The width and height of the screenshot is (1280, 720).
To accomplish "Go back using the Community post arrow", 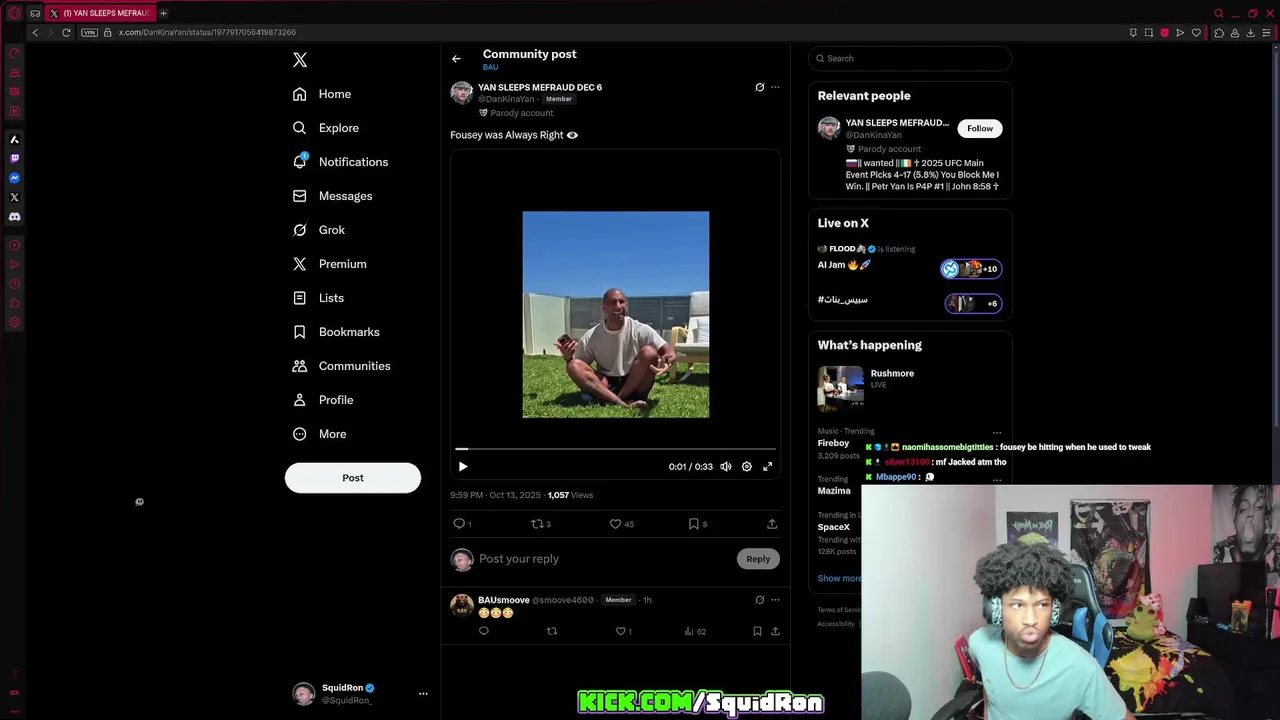I will pos(456,59).
